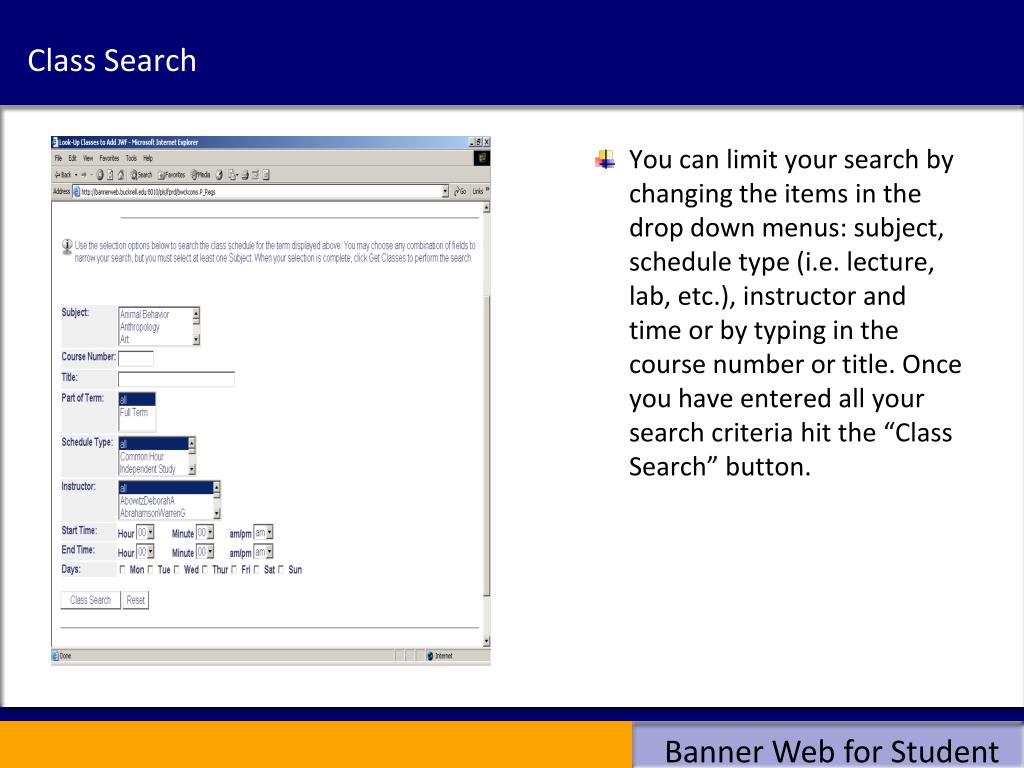
Task: Open the Favorites menu
Action: pyautogui.click(x=109, y=158)
